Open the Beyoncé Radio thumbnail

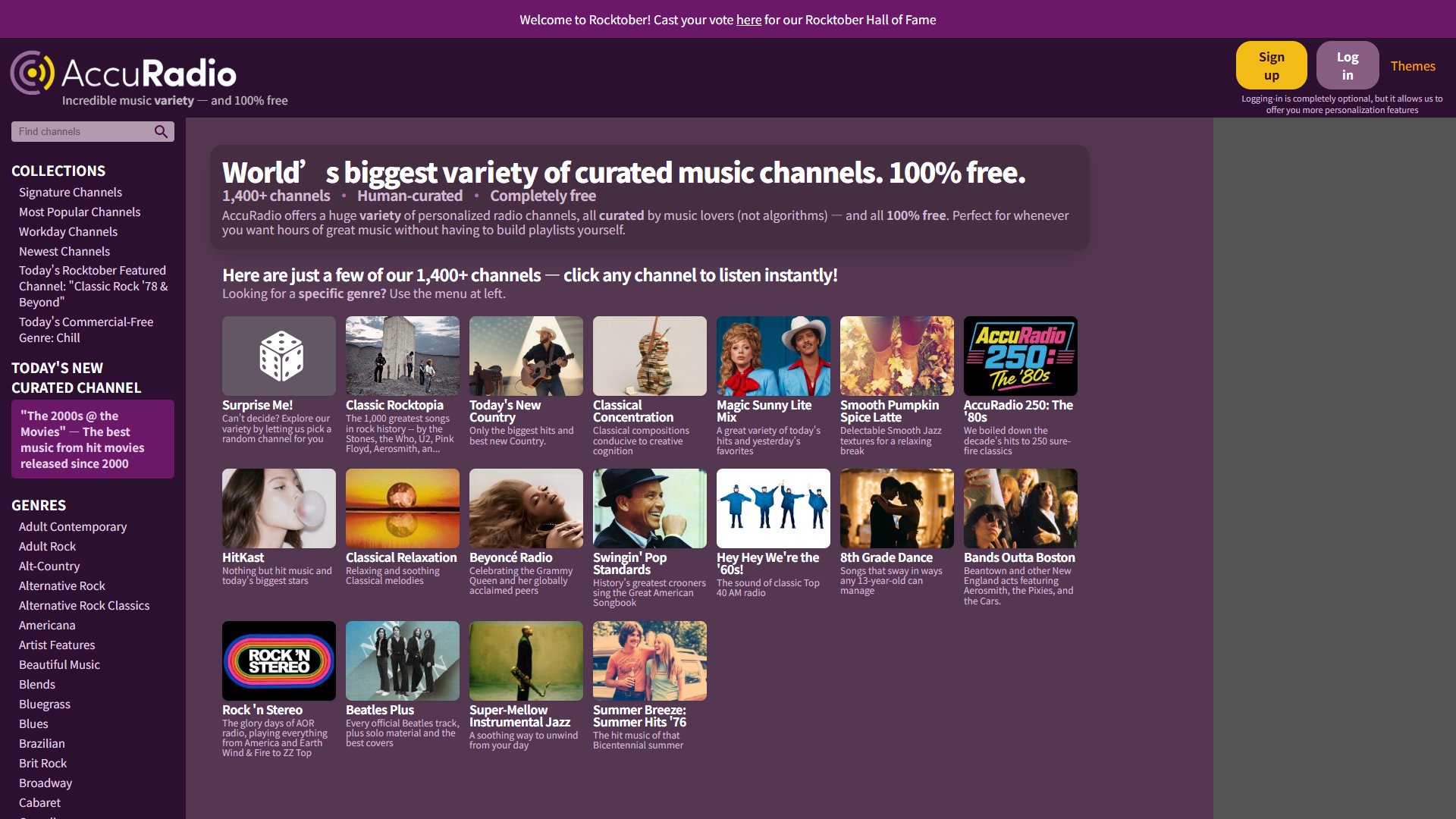pos(526,508)
